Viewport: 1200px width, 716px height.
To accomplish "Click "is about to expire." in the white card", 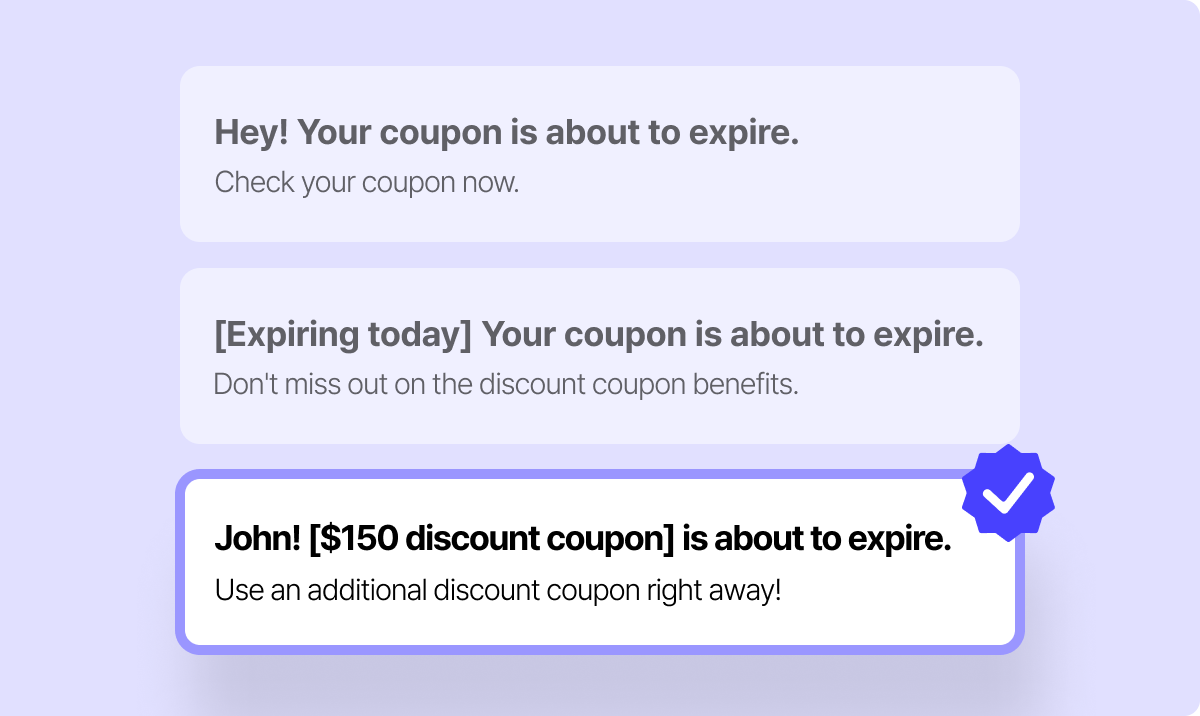I will pyautogui.click(x=816, y=539).
